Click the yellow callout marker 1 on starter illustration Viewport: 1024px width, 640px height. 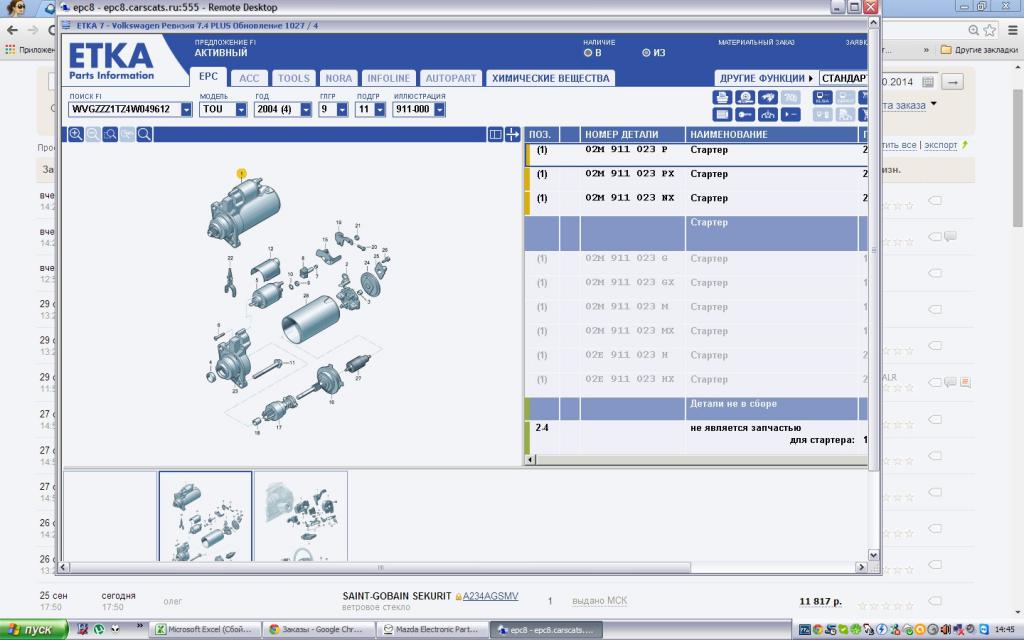241,174
